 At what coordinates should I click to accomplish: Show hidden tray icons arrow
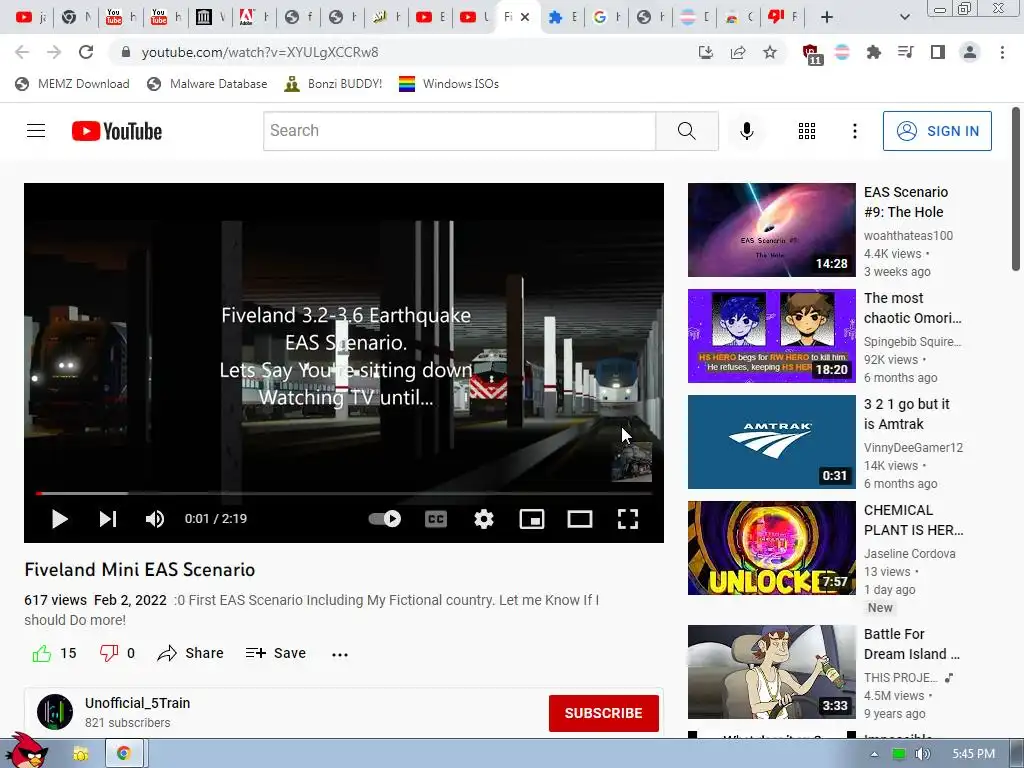coord(874,754)
